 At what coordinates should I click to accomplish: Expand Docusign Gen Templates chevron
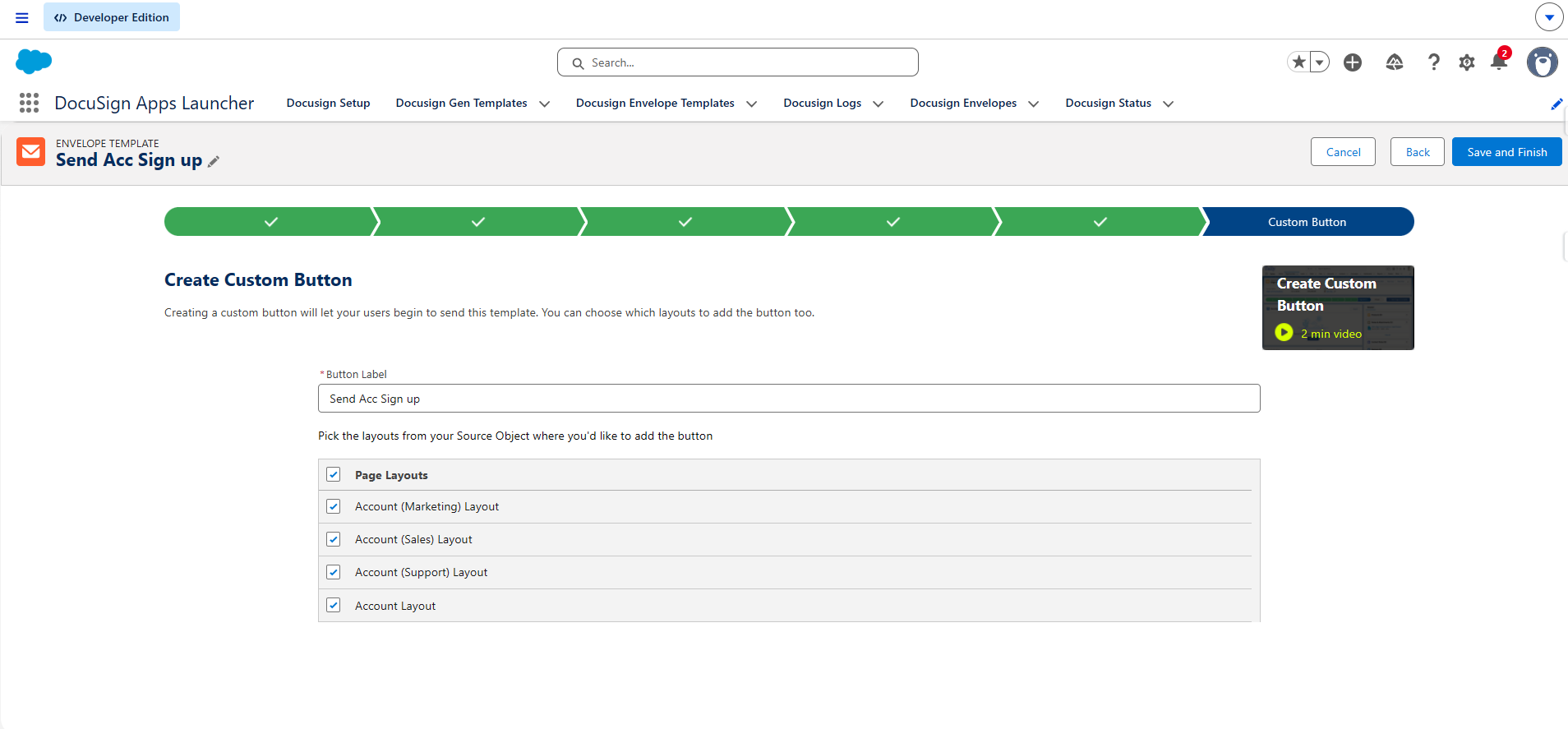544,104
